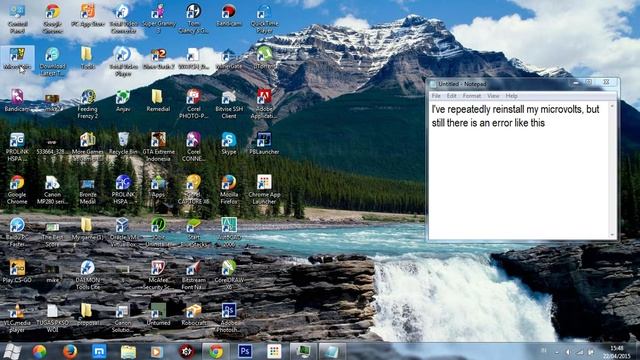
Task: Launch Feeding Frenzy 2 from the desktop
Action: [x=88, y=104]
